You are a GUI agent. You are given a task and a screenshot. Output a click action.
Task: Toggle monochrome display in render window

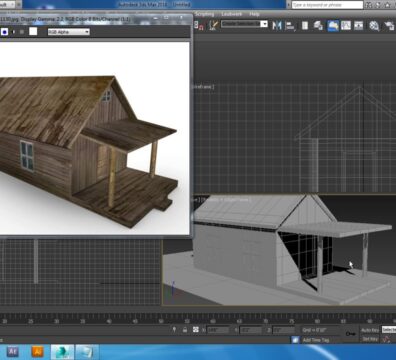point(22,32)
